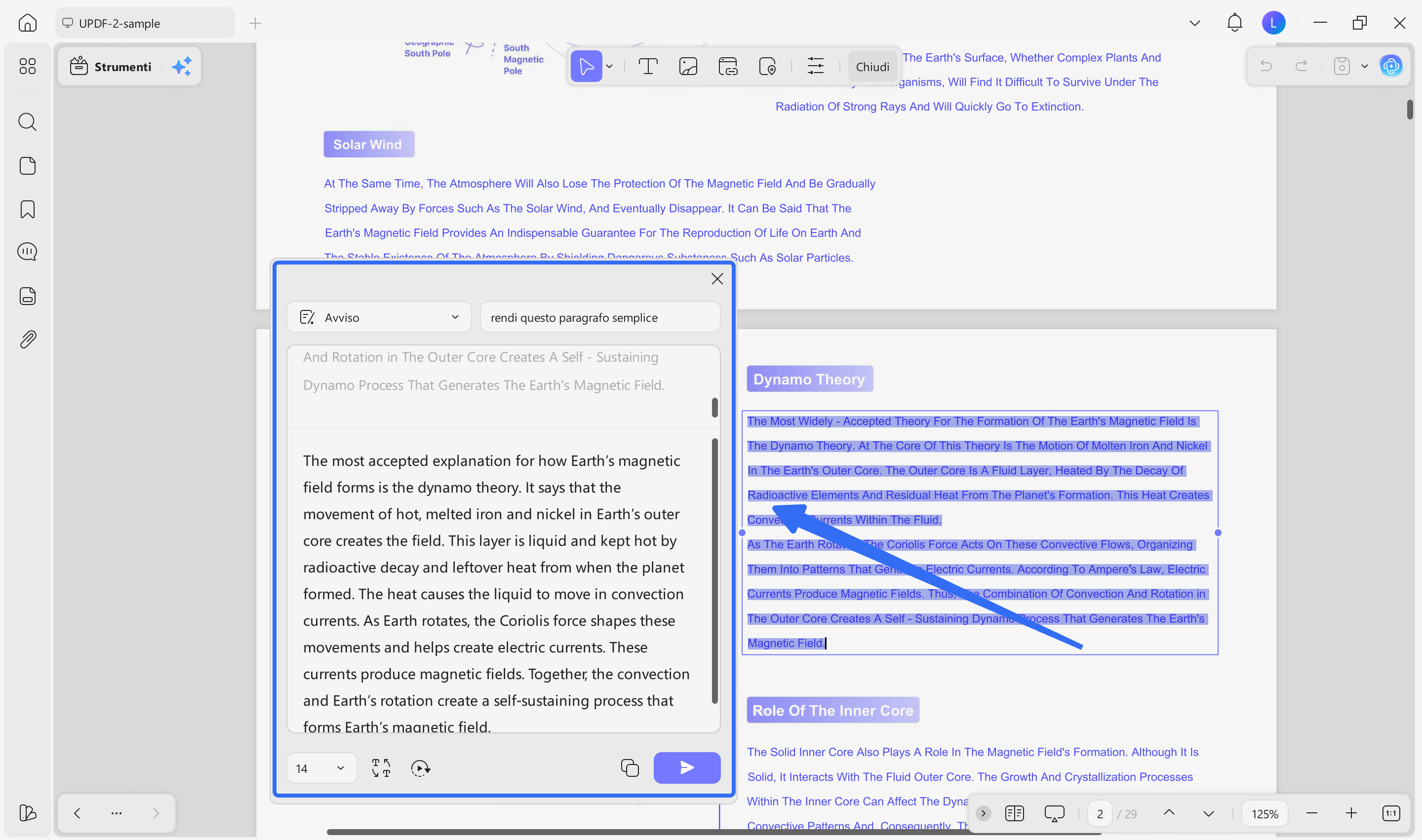Undo the last edit
Viewport: 1422px width, 840px height.
[1266, 66]
